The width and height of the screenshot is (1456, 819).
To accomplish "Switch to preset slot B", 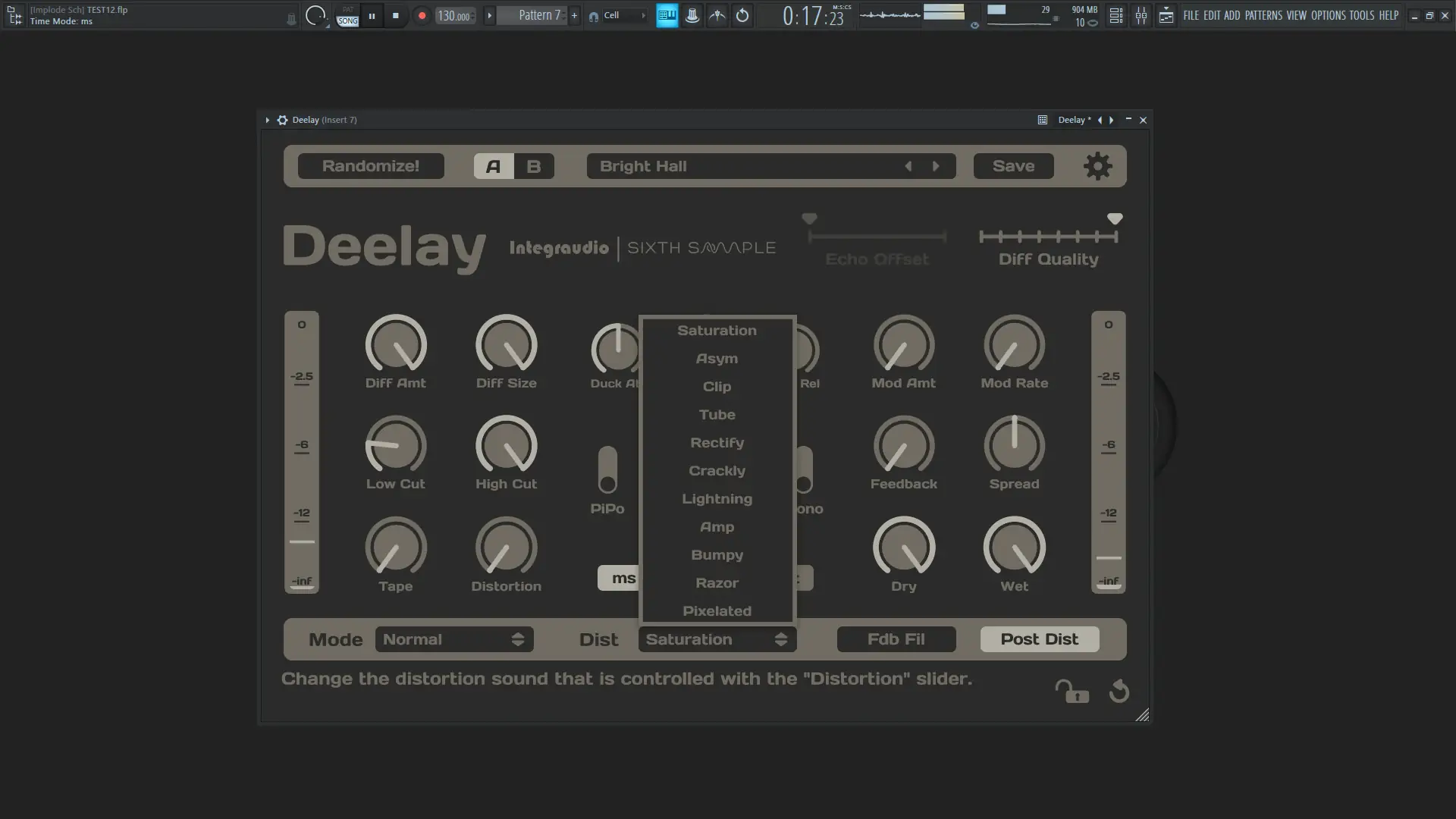I will pyautogui.click(x=534, y=166).
